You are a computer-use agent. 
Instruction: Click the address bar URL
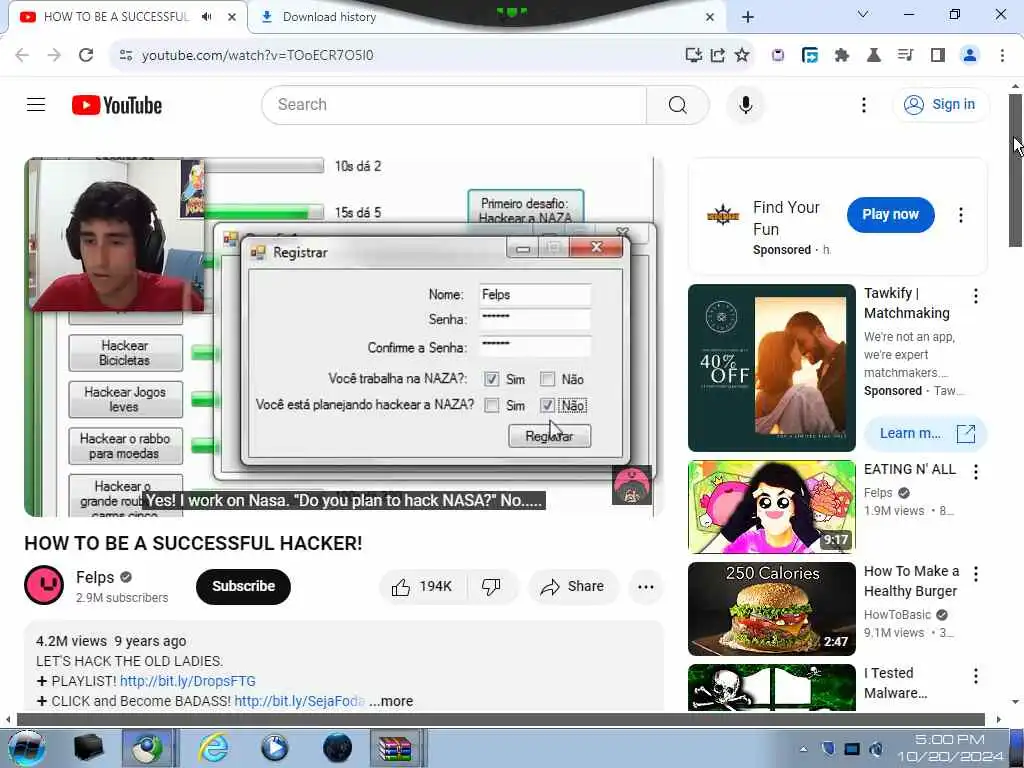point(257,55)
